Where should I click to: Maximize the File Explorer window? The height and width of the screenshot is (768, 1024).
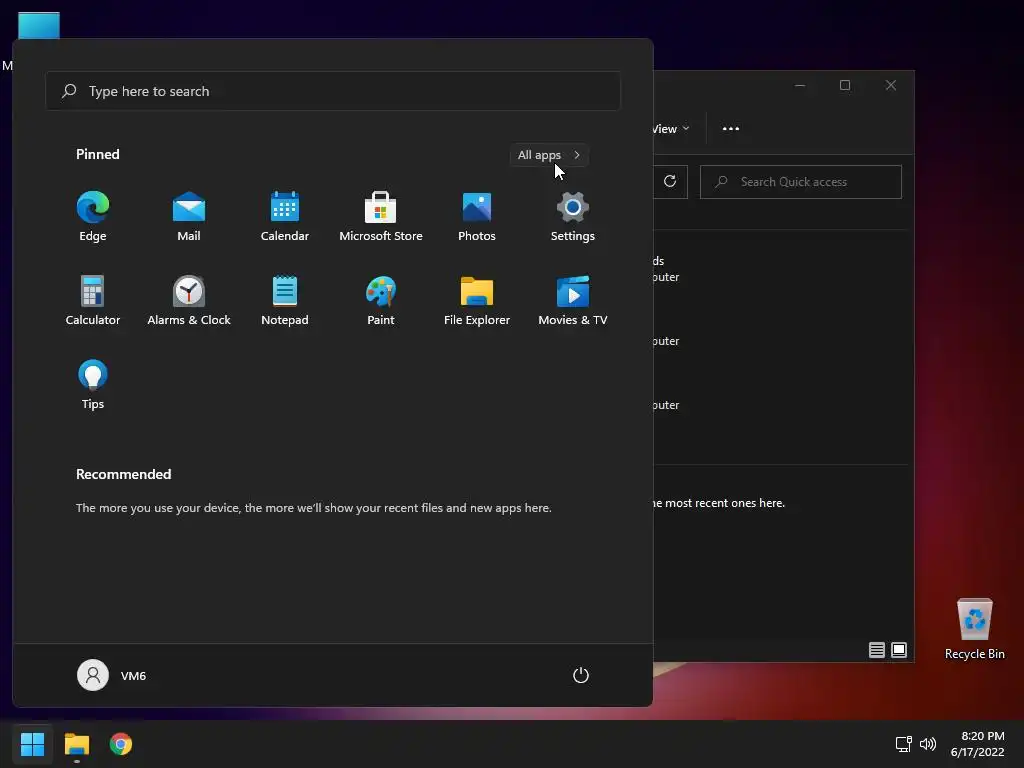pos(845,85)
